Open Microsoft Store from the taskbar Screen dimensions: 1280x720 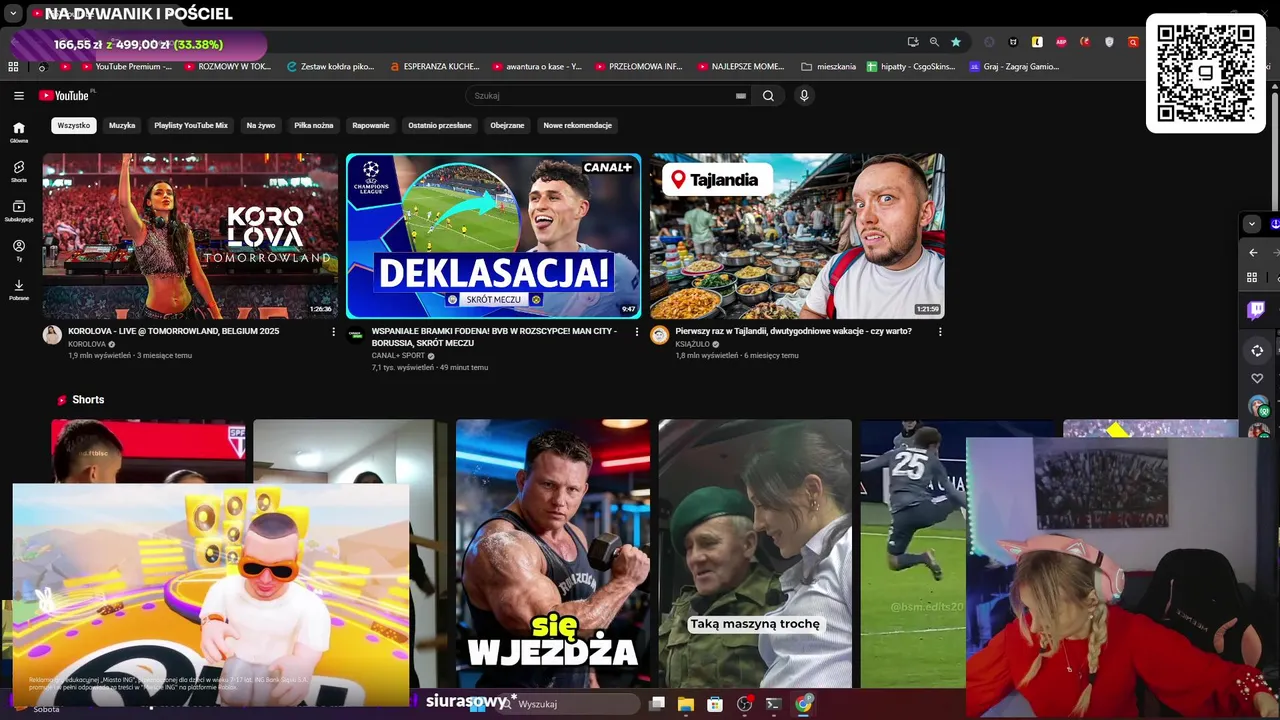715,704
